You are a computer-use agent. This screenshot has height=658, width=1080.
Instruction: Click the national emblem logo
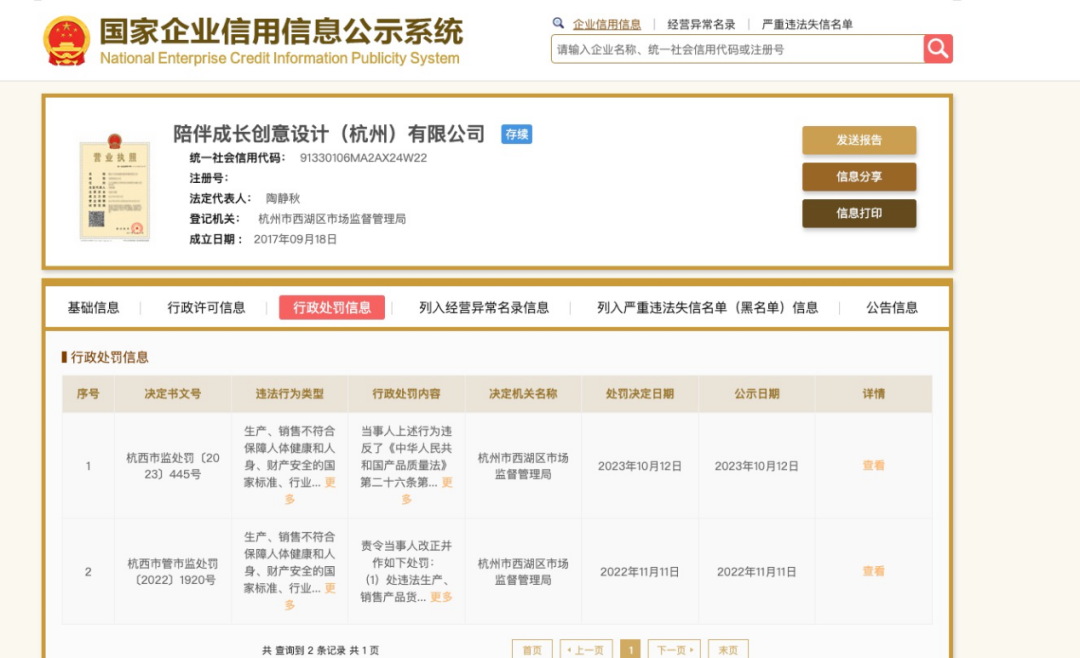[67, 41]
